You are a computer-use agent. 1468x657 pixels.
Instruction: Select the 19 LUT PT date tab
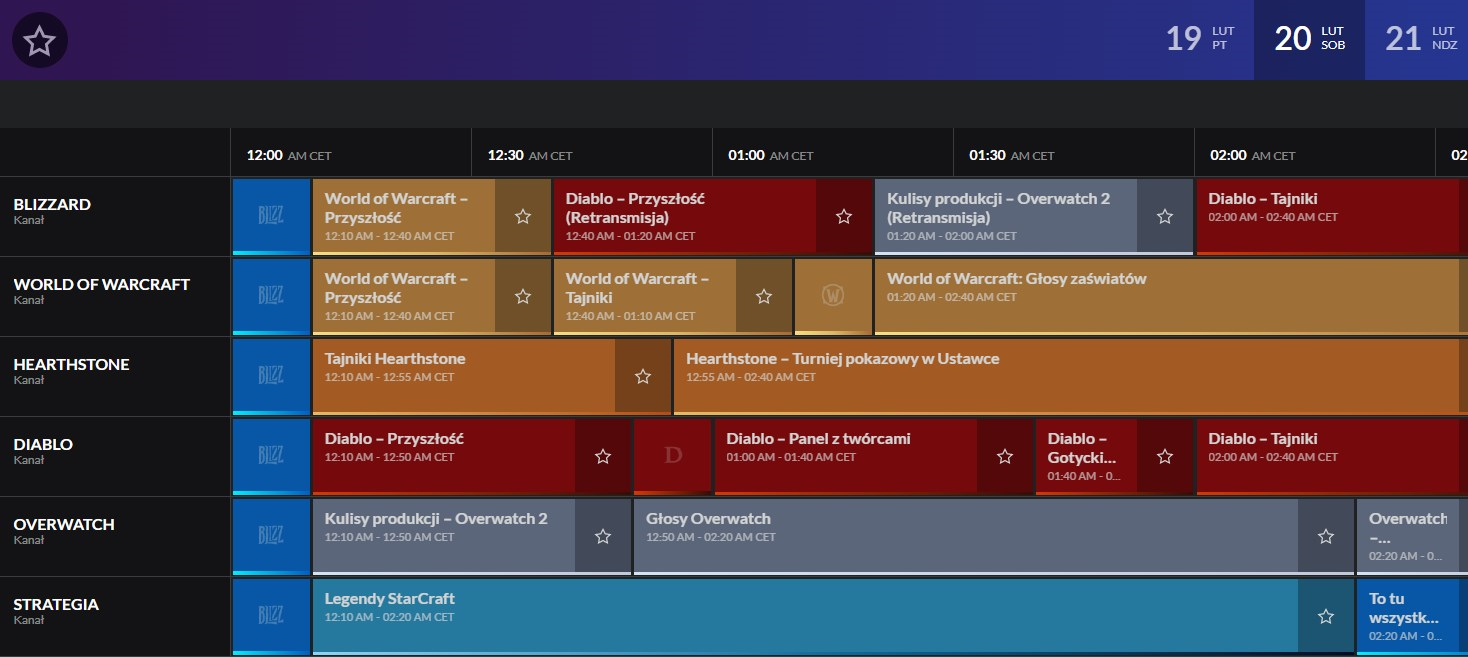point(1200,39)
